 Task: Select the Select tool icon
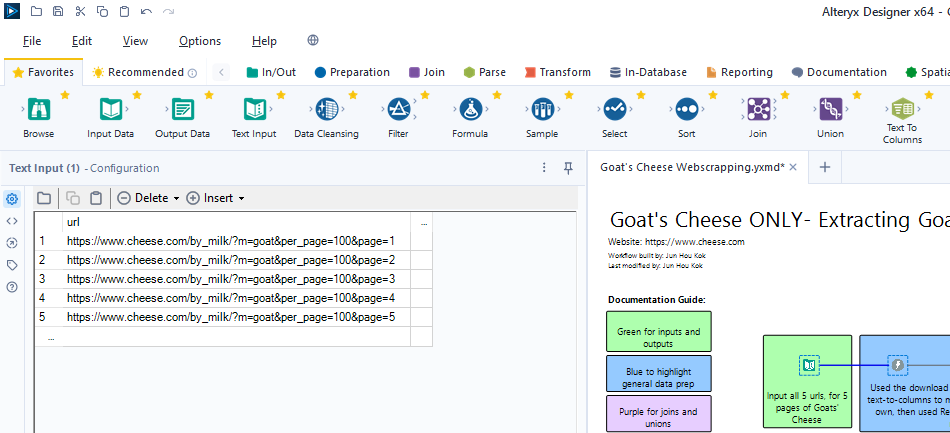(x=614, y=109)
